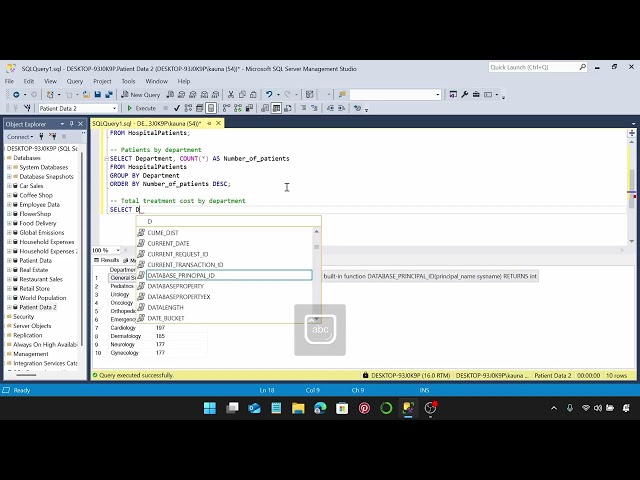Click the Save file icon
Image resolution: width=640 pixels, height=480 pixels.
[98, 95]
